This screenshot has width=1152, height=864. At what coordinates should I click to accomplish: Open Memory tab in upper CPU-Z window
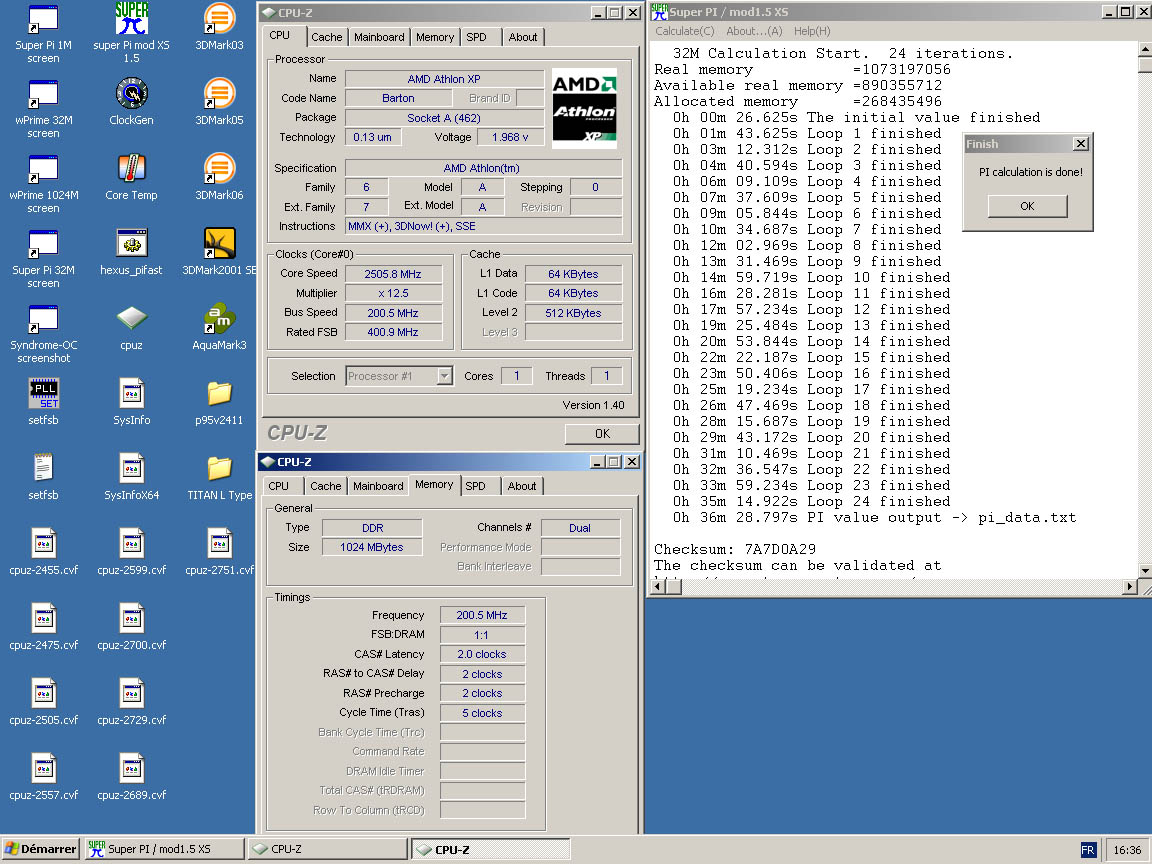tap(435, 37)
